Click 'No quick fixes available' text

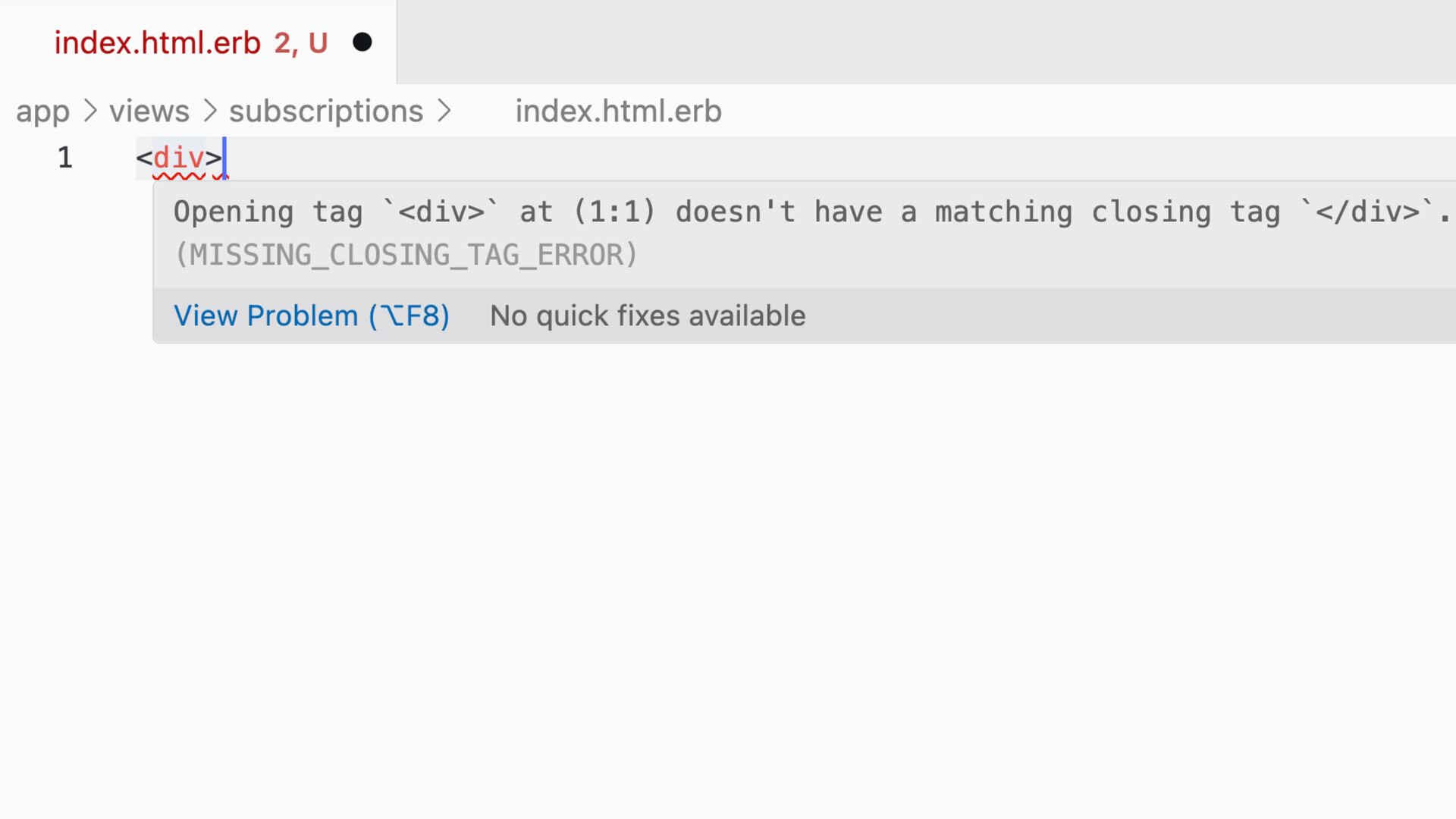(x=647, y=315)
